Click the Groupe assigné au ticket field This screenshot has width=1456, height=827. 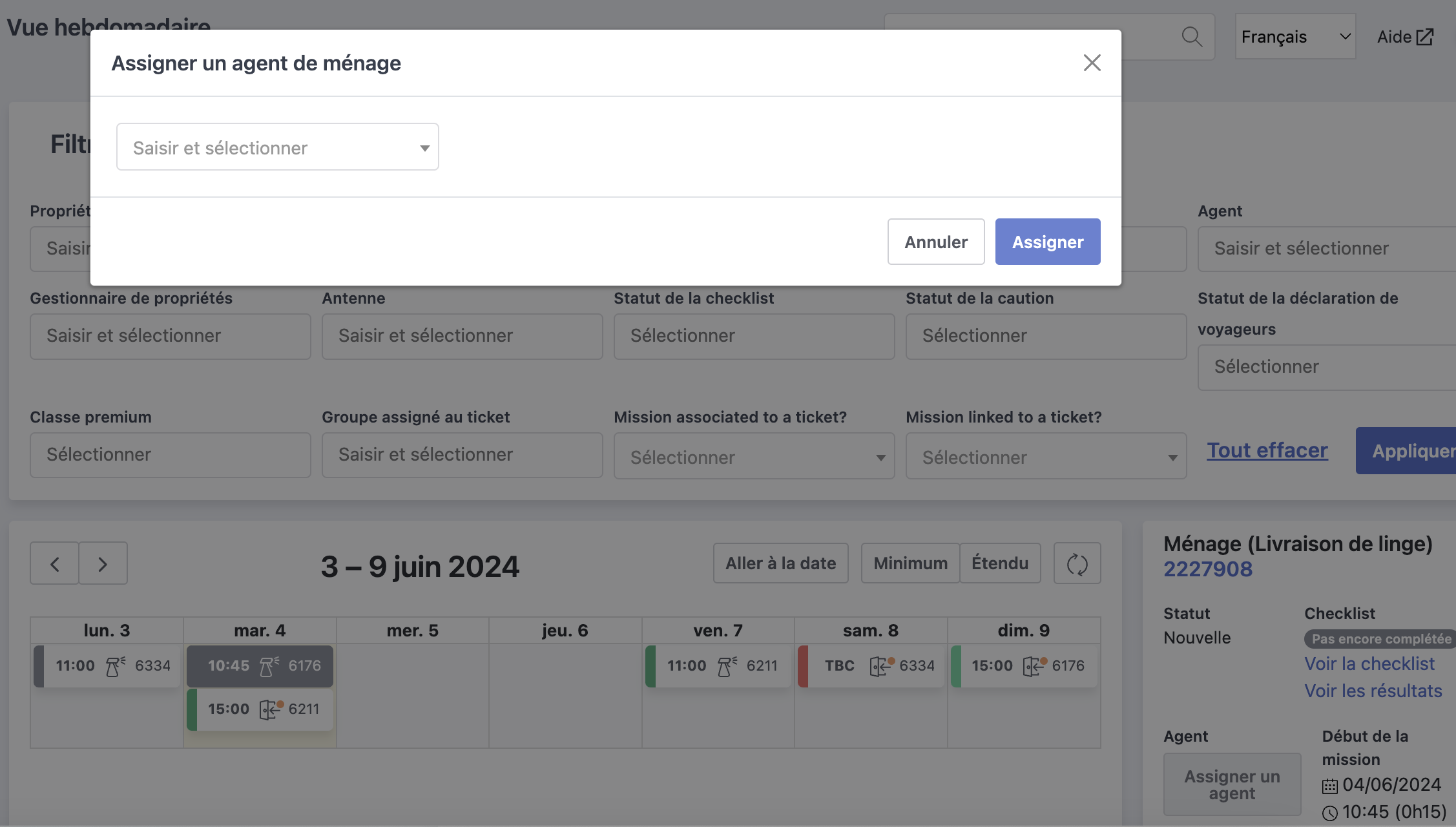point(463,455)
